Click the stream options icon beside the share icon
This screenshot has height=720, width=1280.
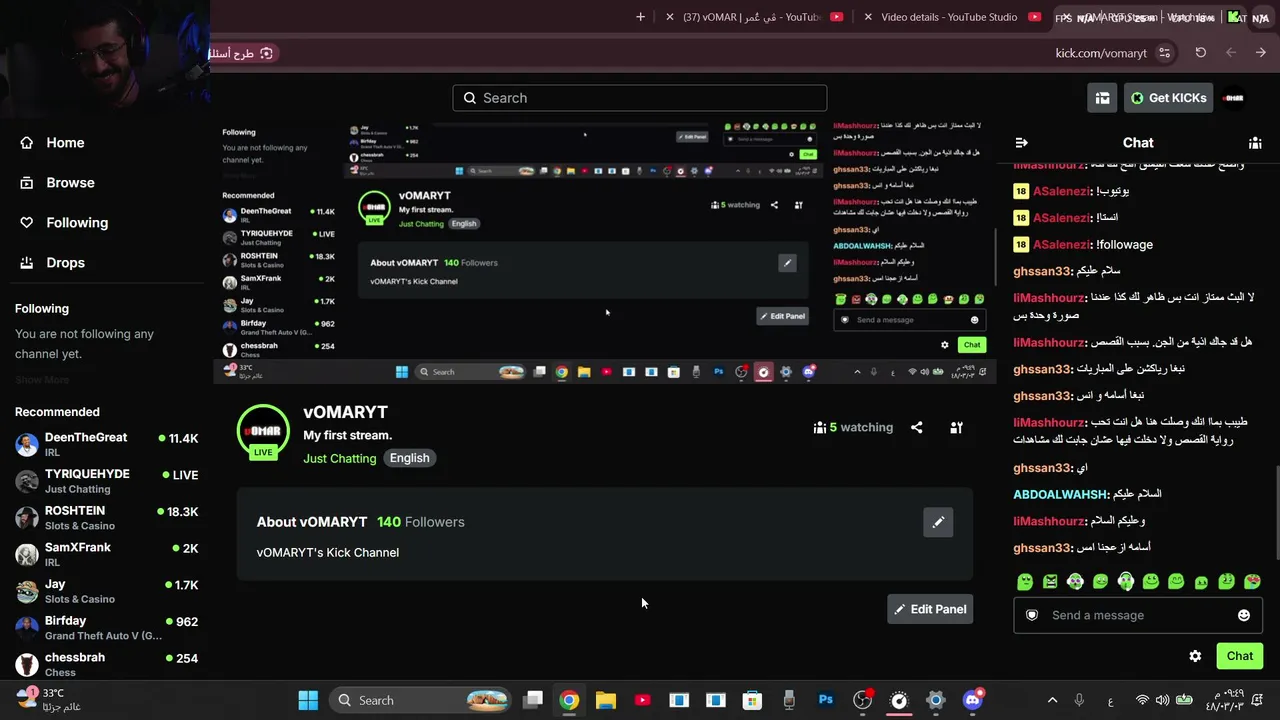click(x=956, y=428)
